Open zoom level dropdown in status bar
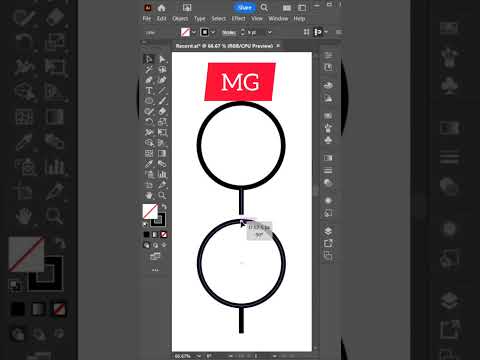Screen dimensions: 480x360 click(x=198, y=356)
